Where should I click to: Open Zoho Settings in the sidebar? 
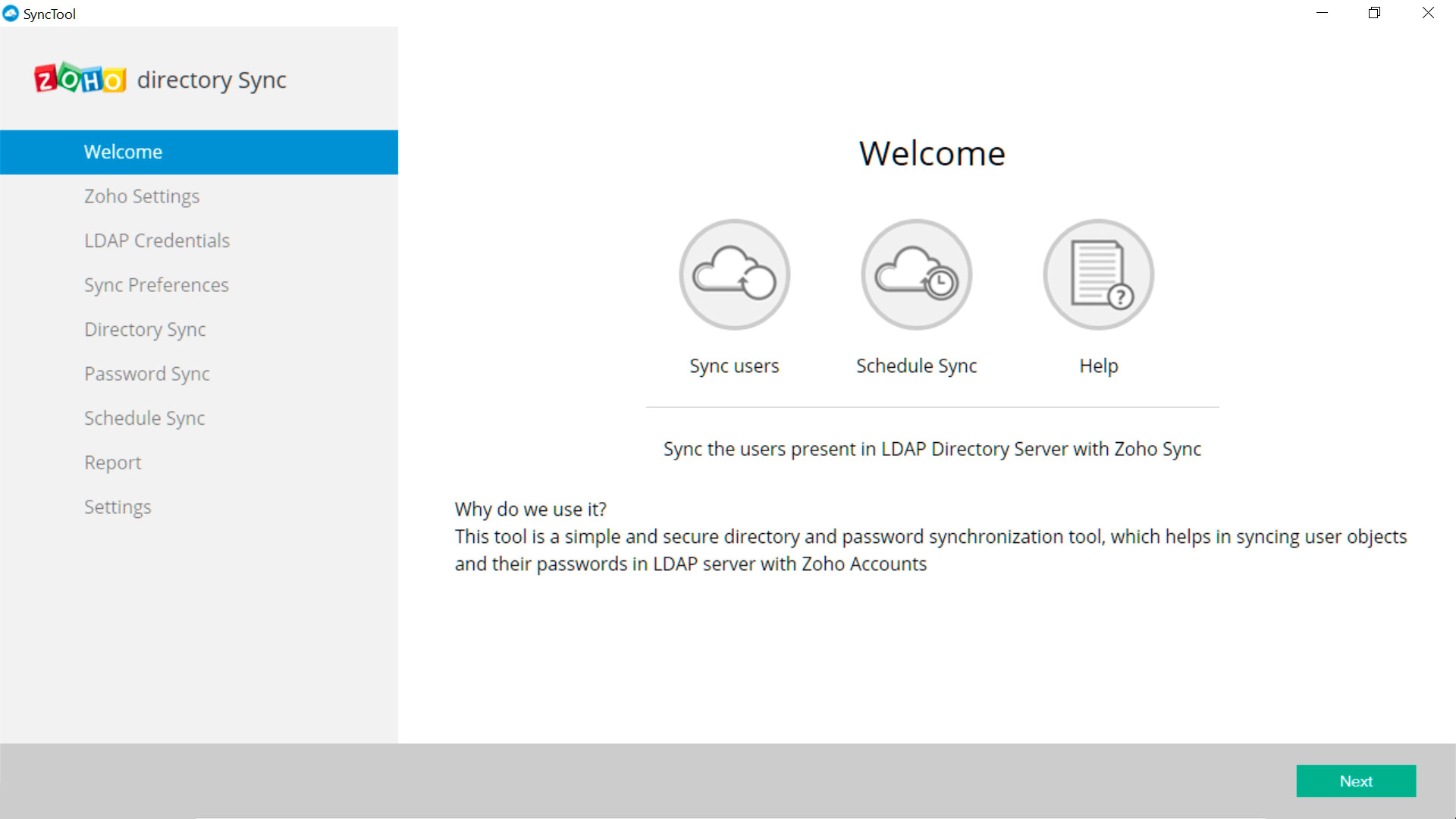click(142, 196)
